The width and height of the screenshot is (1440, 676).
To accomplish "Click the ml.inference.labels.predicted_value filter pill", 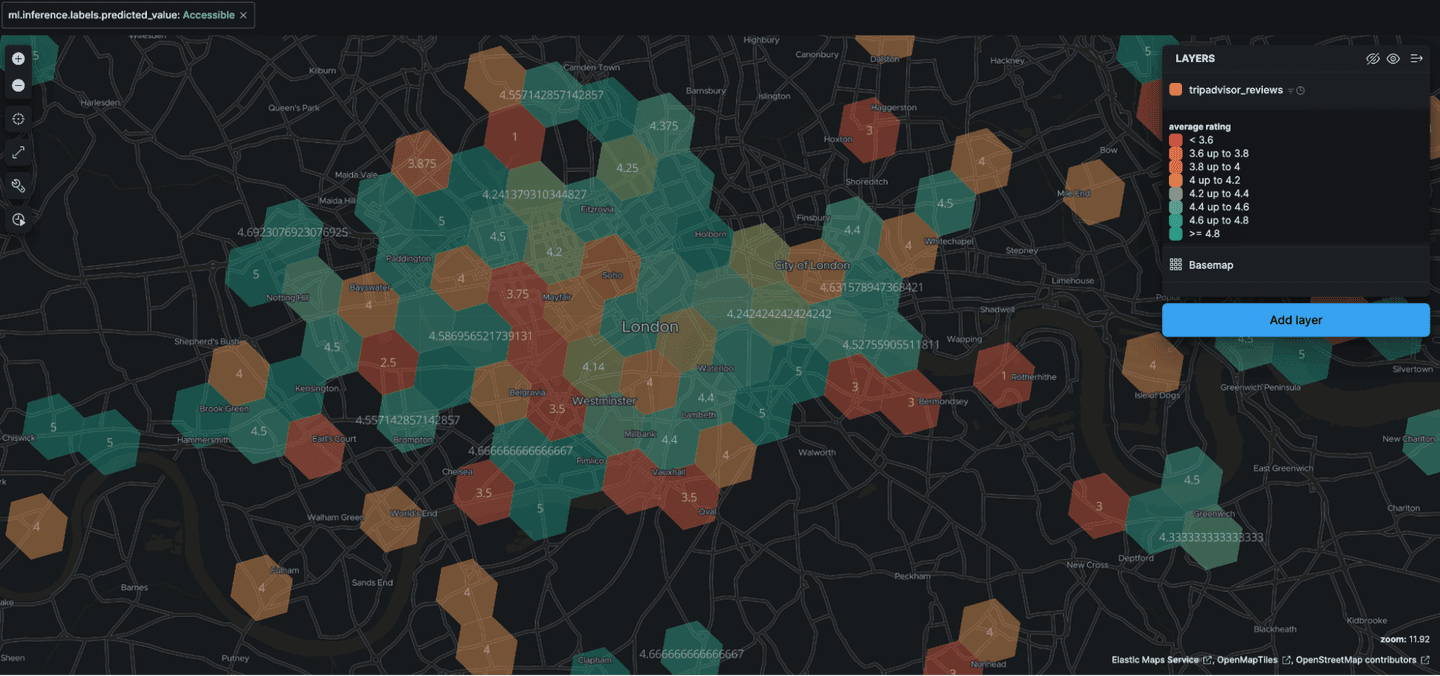I will 120,15.
